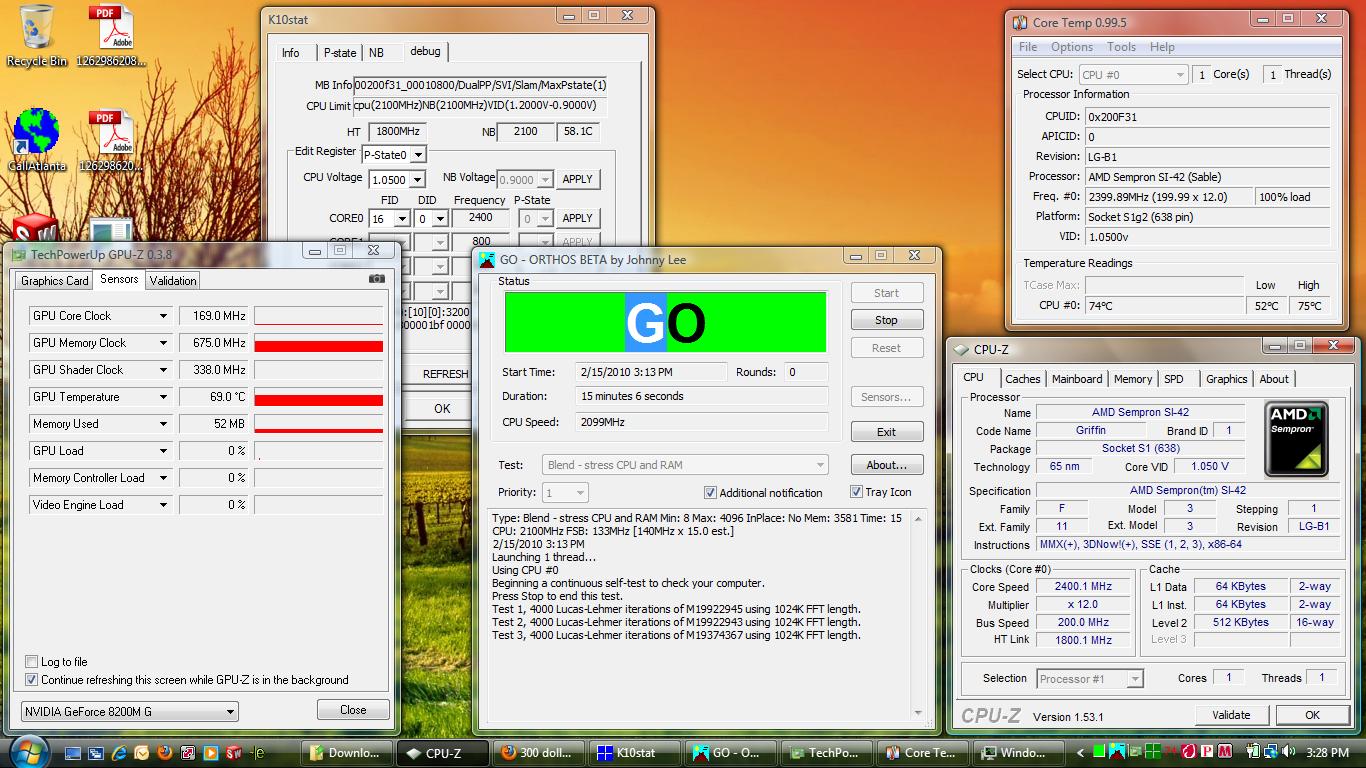Open the Select CPU dropdown in Core Temp
Viewport: 1366px width, 768px height.
(1134, 74)
